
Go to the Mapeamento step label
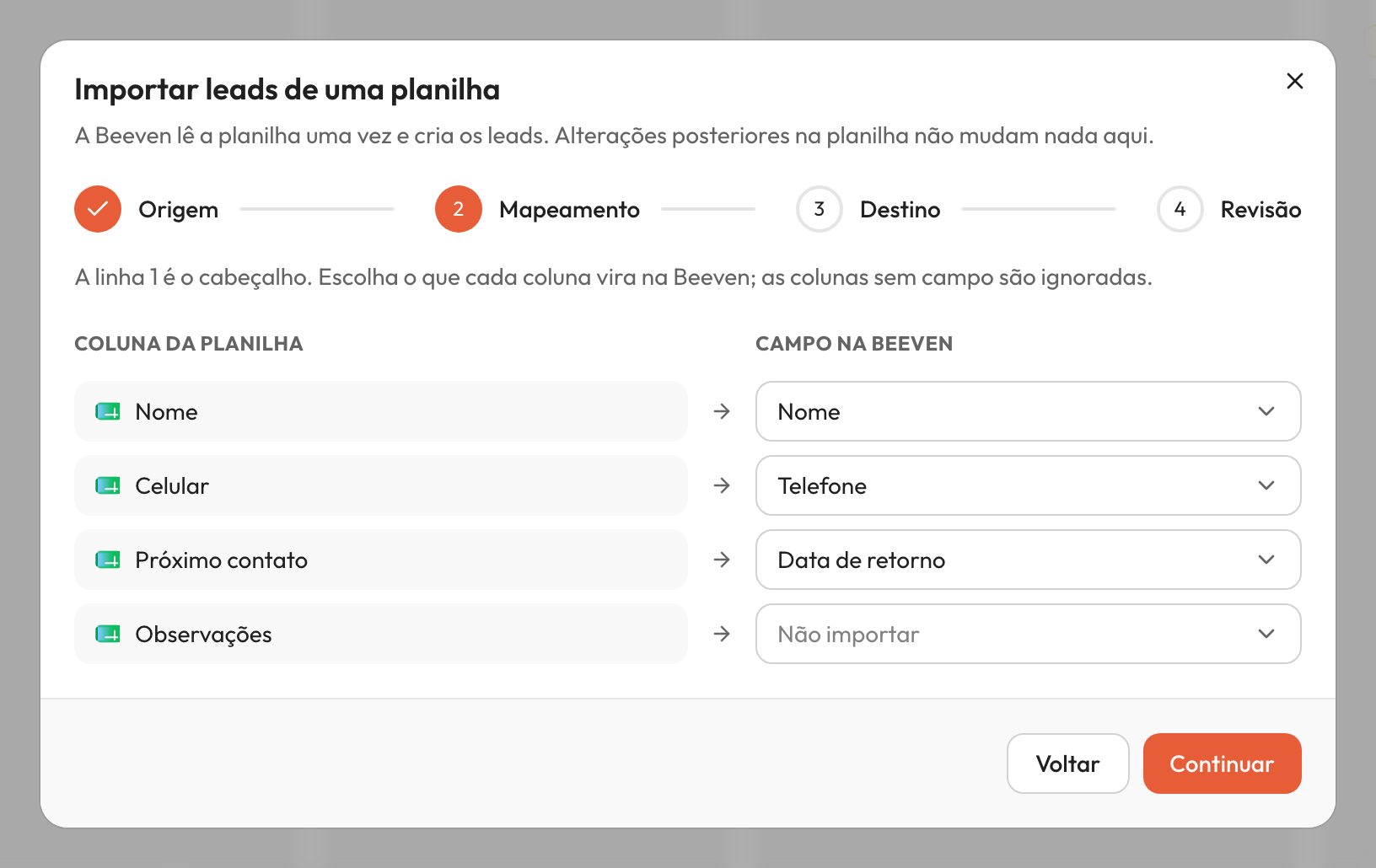[569, 210]
